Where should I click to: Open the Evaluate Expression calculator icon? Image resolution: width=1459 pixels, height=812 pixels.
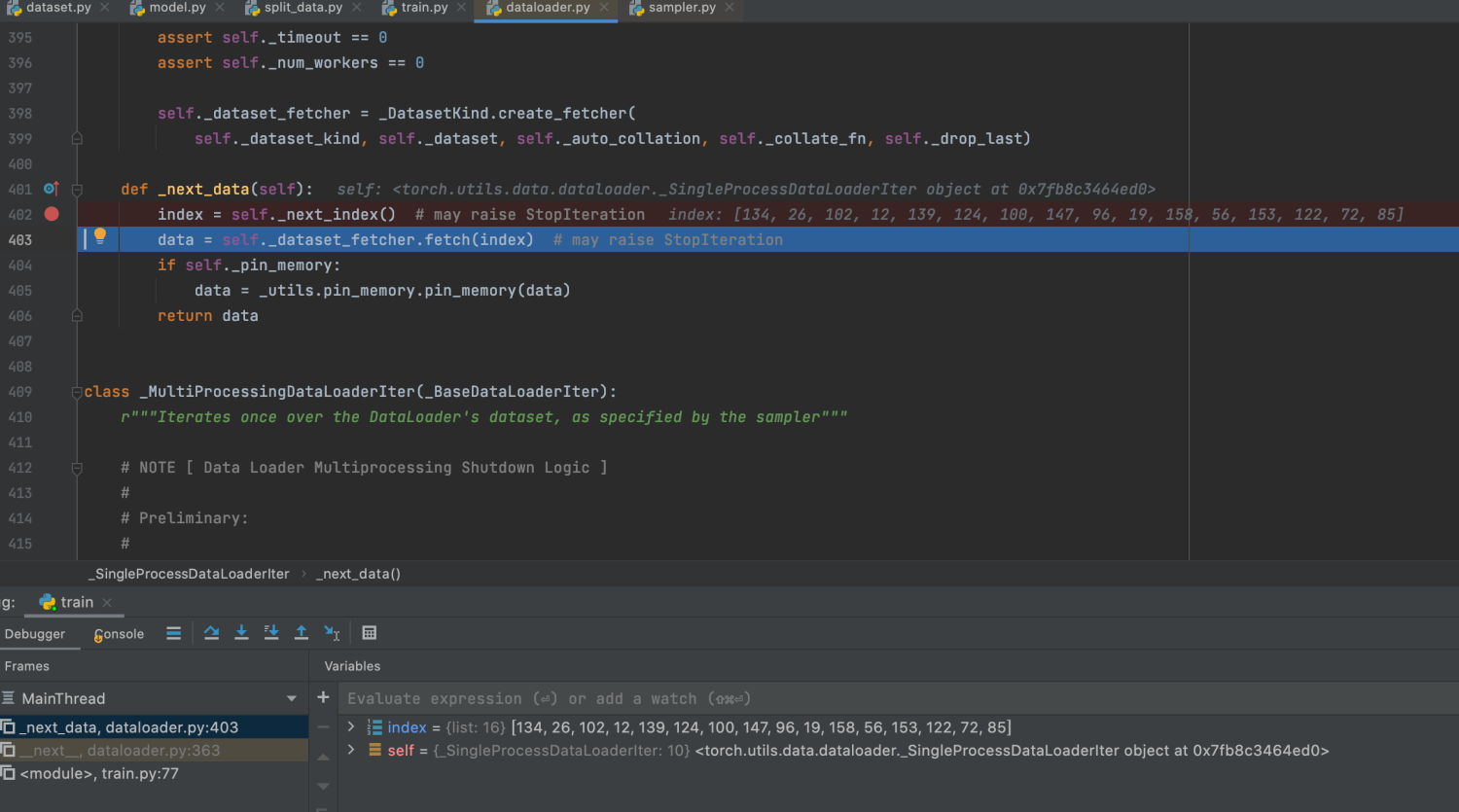click(370, 633)
